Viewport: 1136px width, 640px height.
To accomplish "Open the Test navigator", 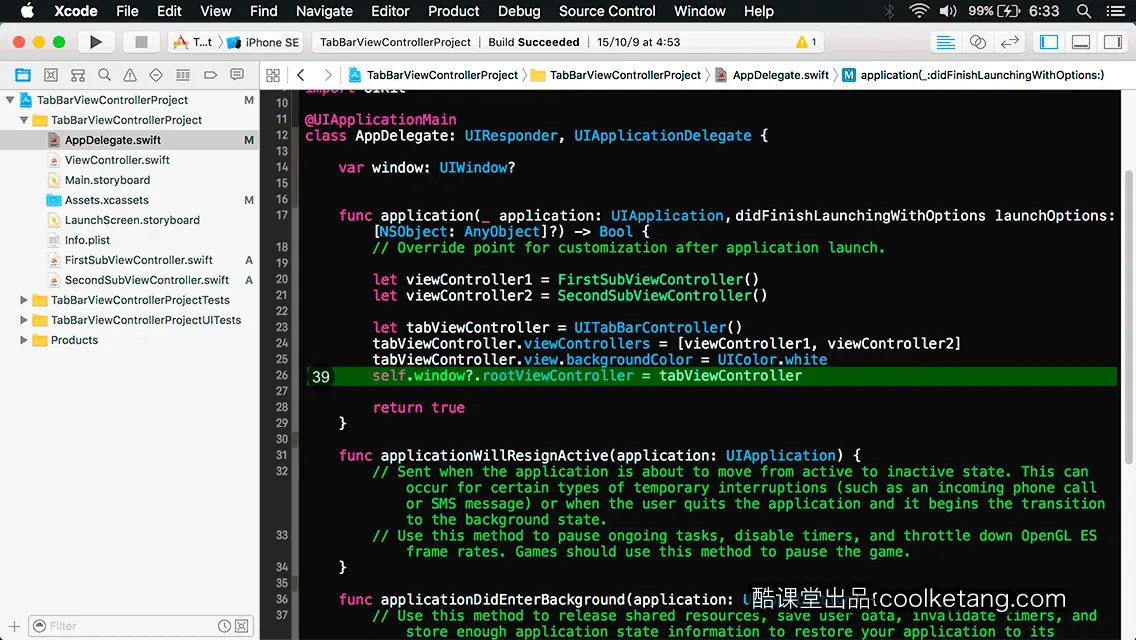I will point(156,75).
